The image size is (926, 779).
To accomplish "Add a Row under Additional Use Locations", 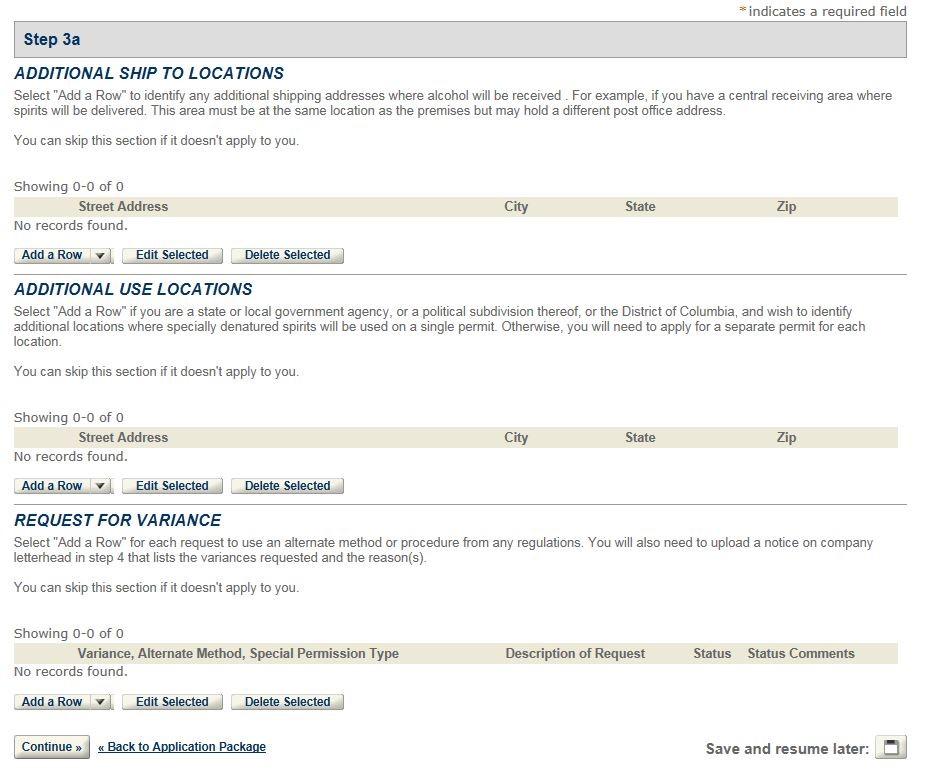I will coord(52,486).
